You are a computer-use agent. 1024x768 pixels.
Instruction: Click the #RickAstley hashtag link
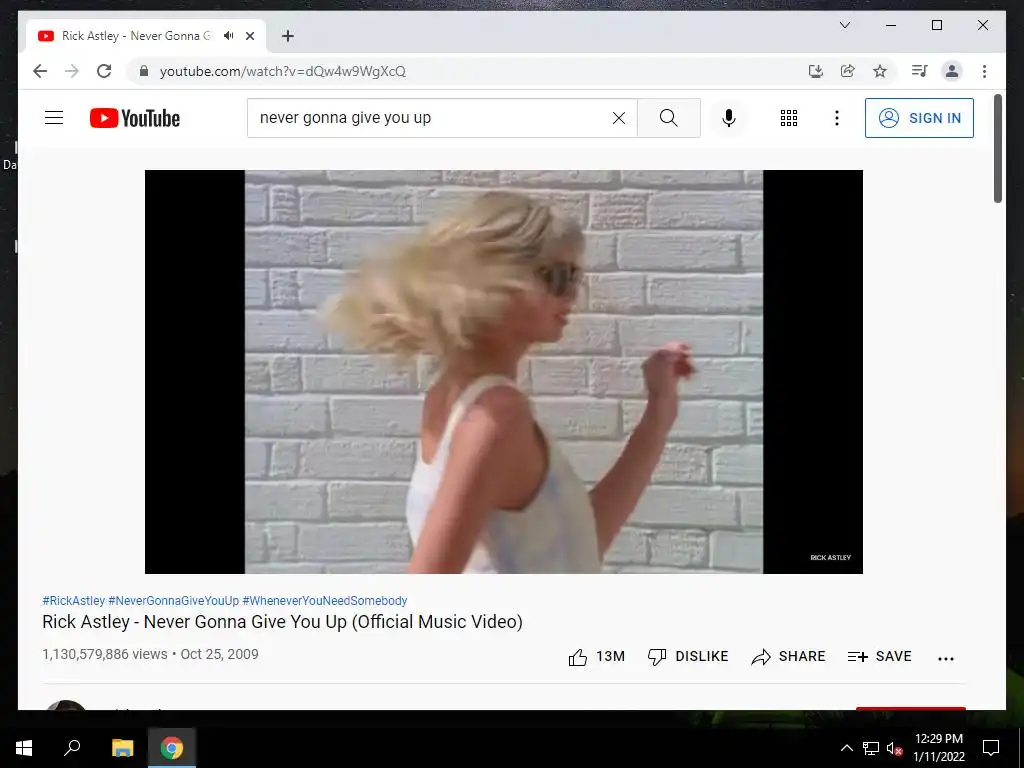point(73,600)
